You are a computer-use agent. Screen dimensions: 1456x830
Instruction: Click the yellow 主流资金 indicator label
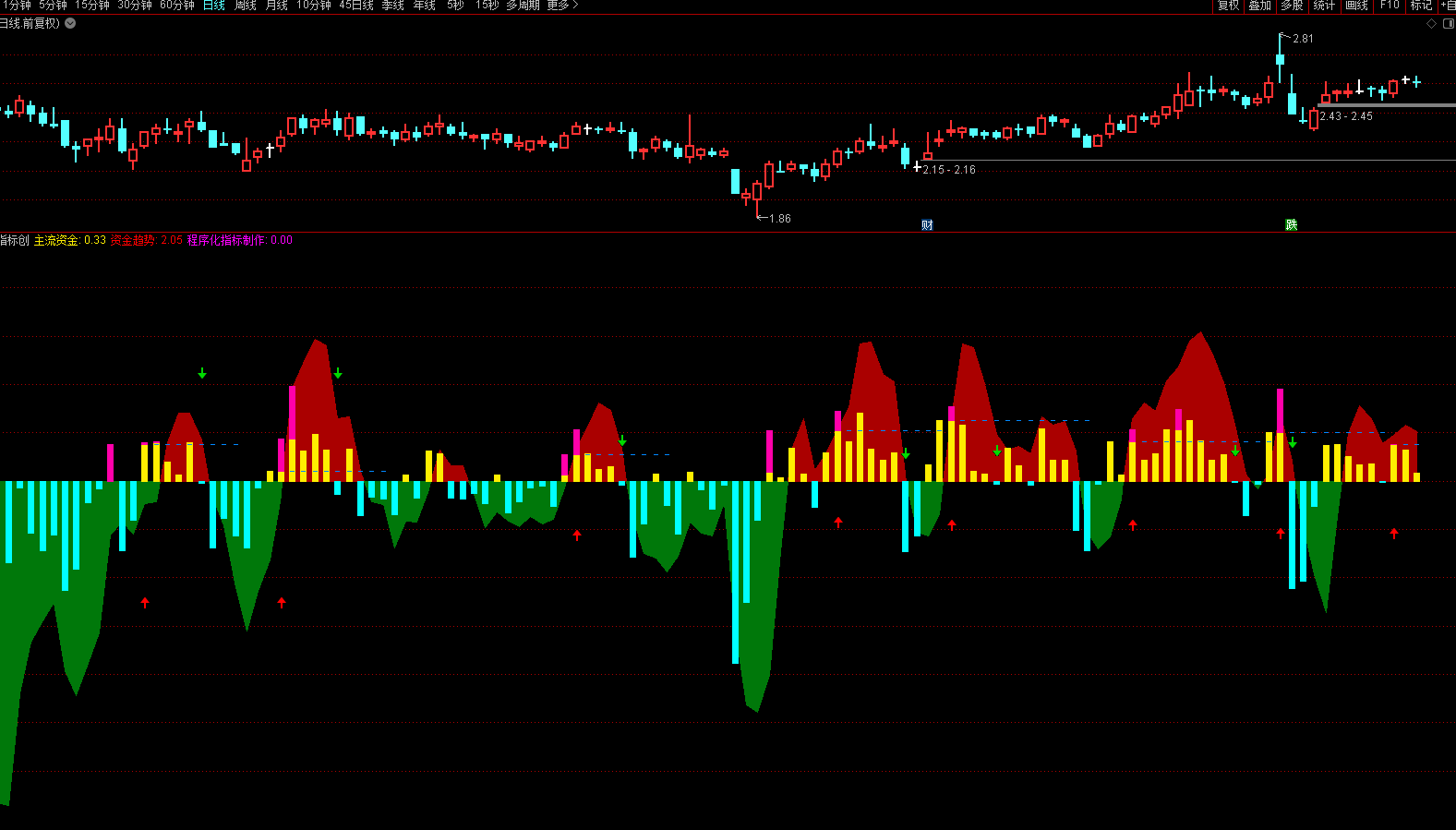69,240
